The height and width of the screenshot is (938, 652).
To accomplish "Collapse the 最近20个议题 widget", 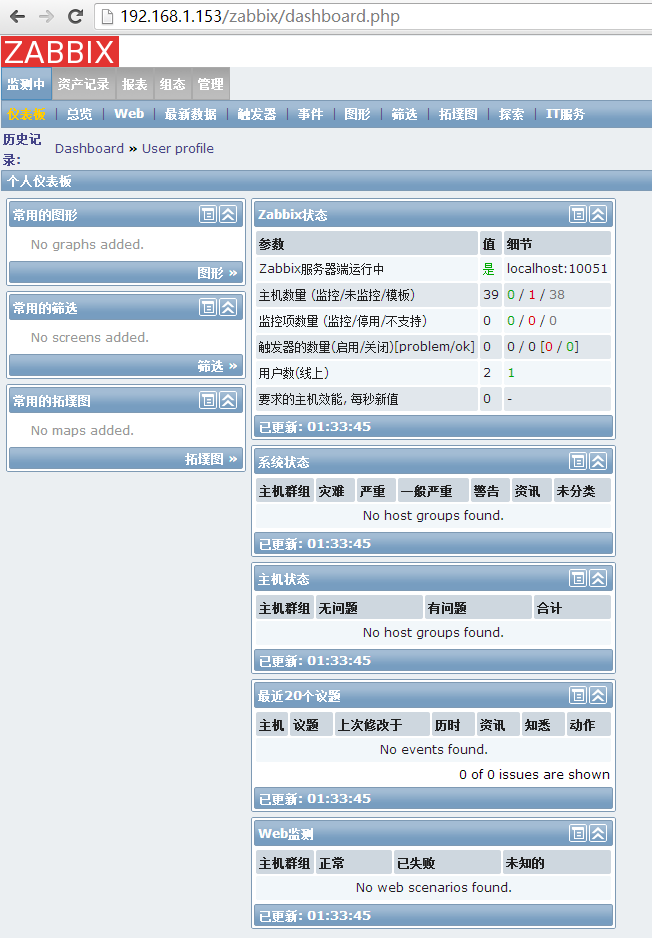I will (598, 695).
